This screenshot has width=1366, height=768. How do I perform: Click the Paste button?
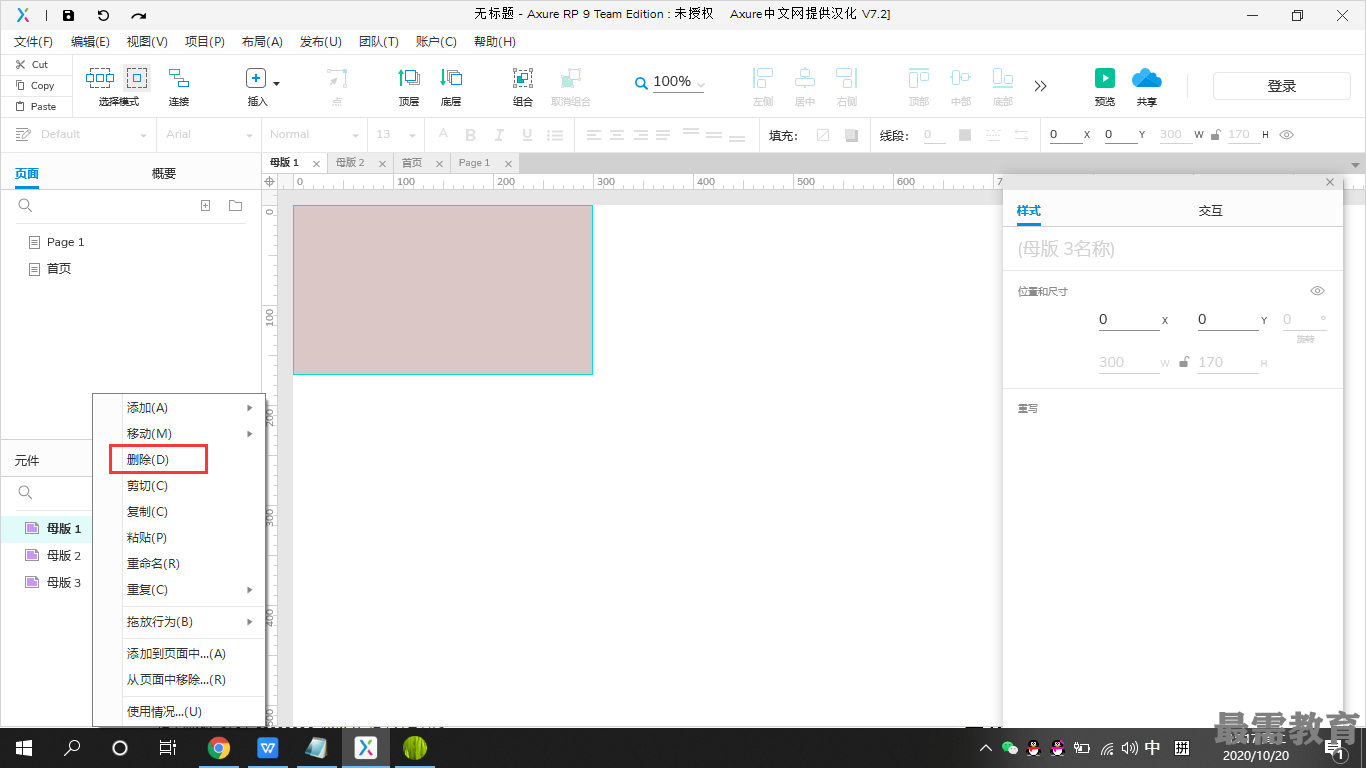click(35, 106)
